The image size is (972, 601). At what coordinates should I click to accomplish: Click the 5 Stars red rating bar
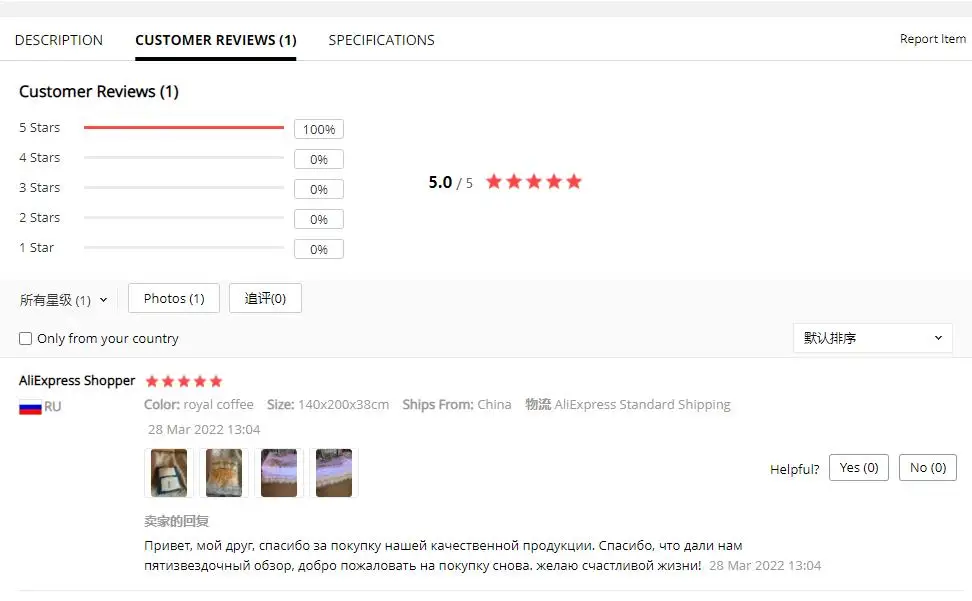(183, 128)
